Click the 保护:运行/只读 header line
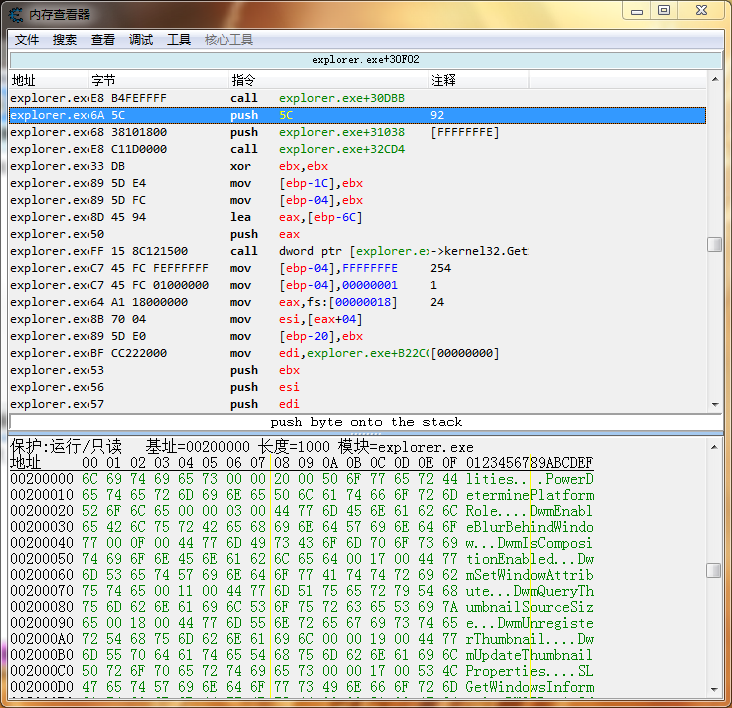Image resolution: width=732 pixels, height=708 pixels. (242, 447)
